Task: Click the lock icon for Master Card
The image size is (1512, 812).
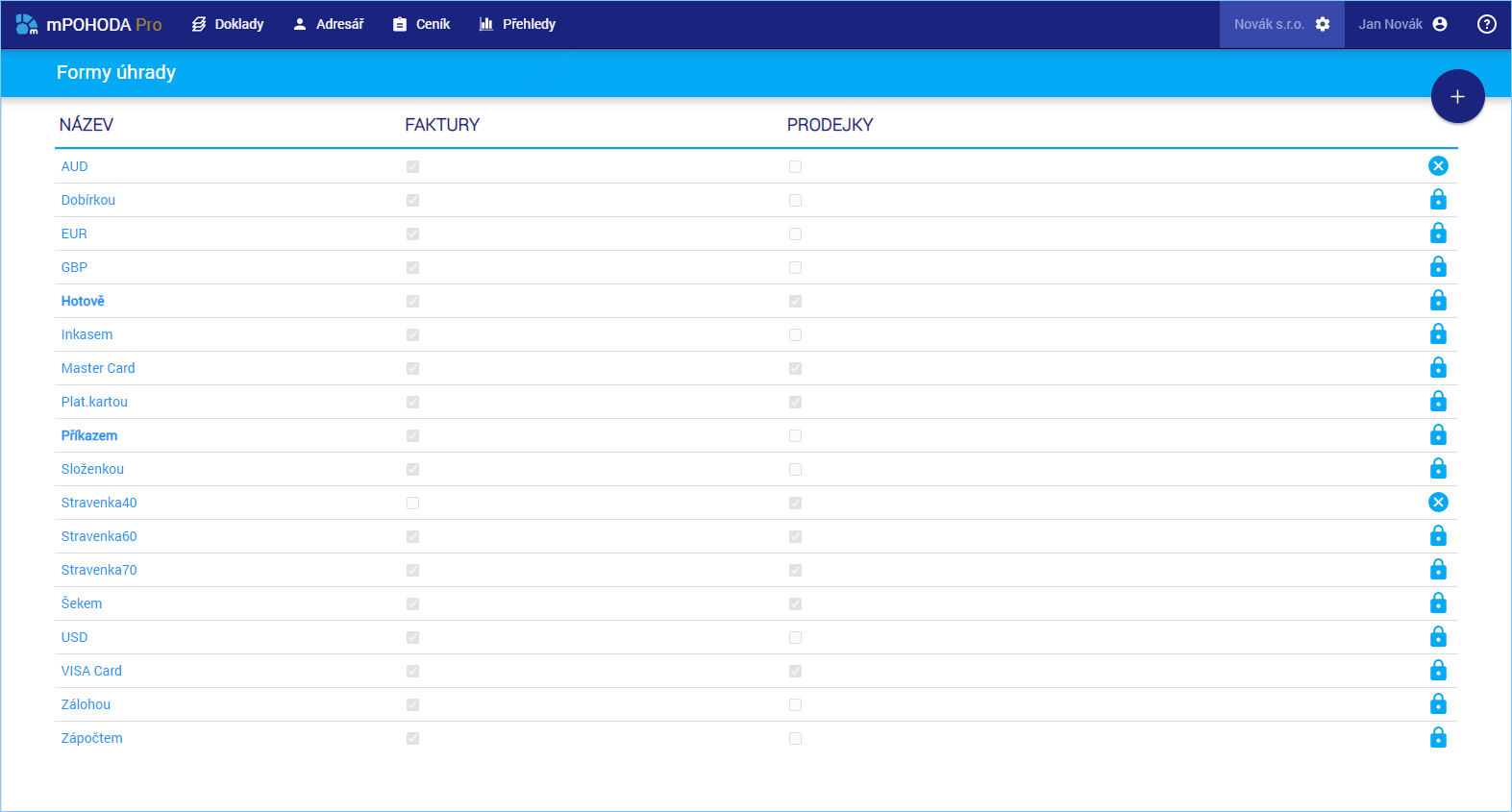Action: 1438,367
